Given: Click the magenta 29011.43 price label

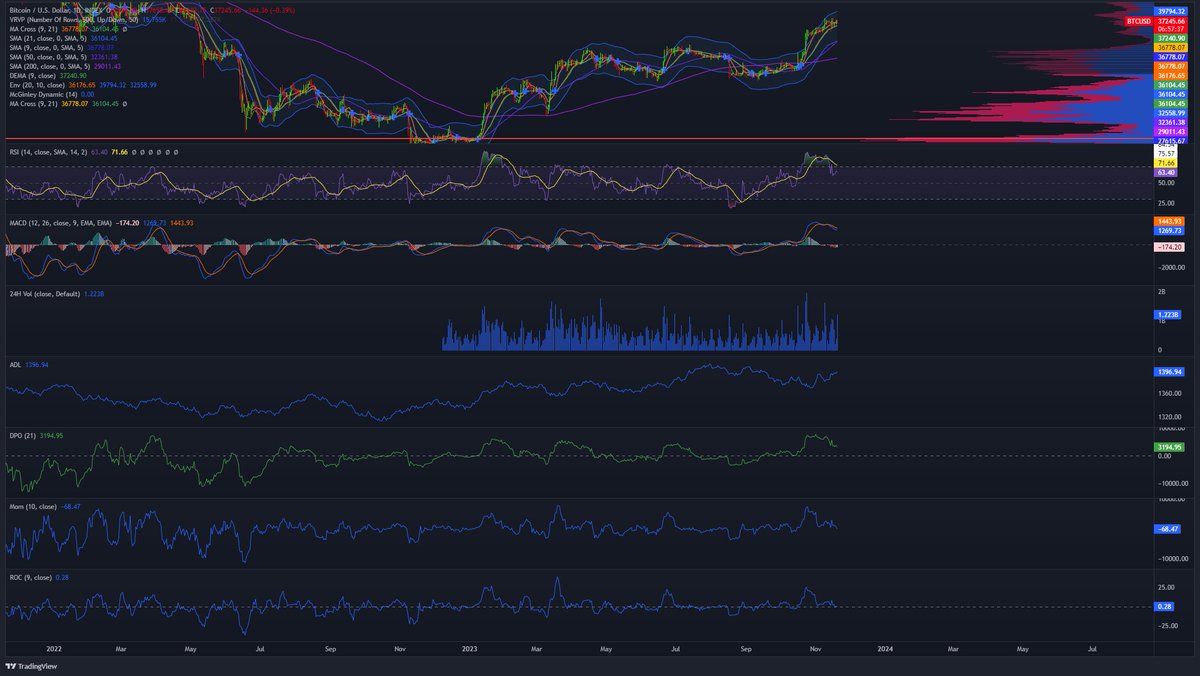Looking at the screenshot, I should pyautogui.click(x=1172, y=131).
